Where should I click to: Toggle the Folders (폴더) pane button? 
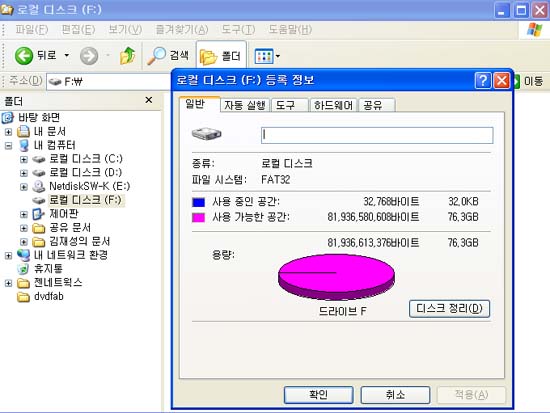click(x=221, y=56)
